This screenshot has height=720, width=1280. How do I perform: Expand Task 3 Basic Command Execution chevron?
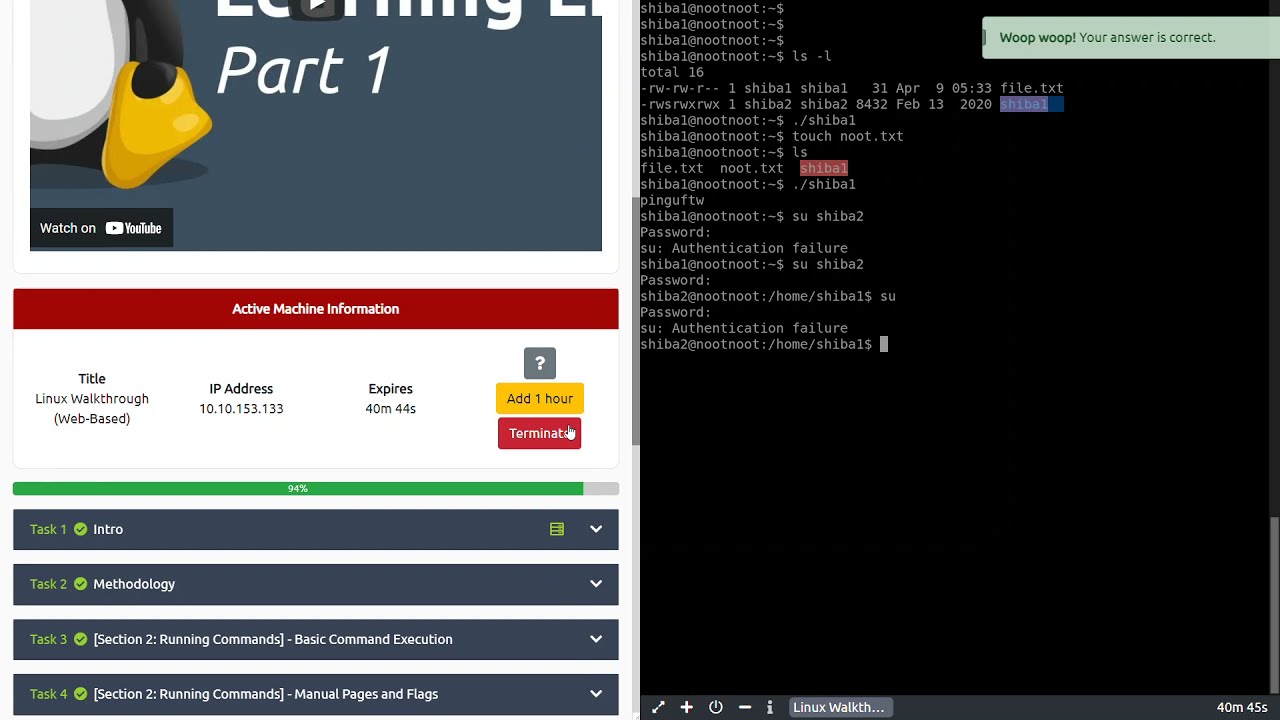[x=596, y=639]
